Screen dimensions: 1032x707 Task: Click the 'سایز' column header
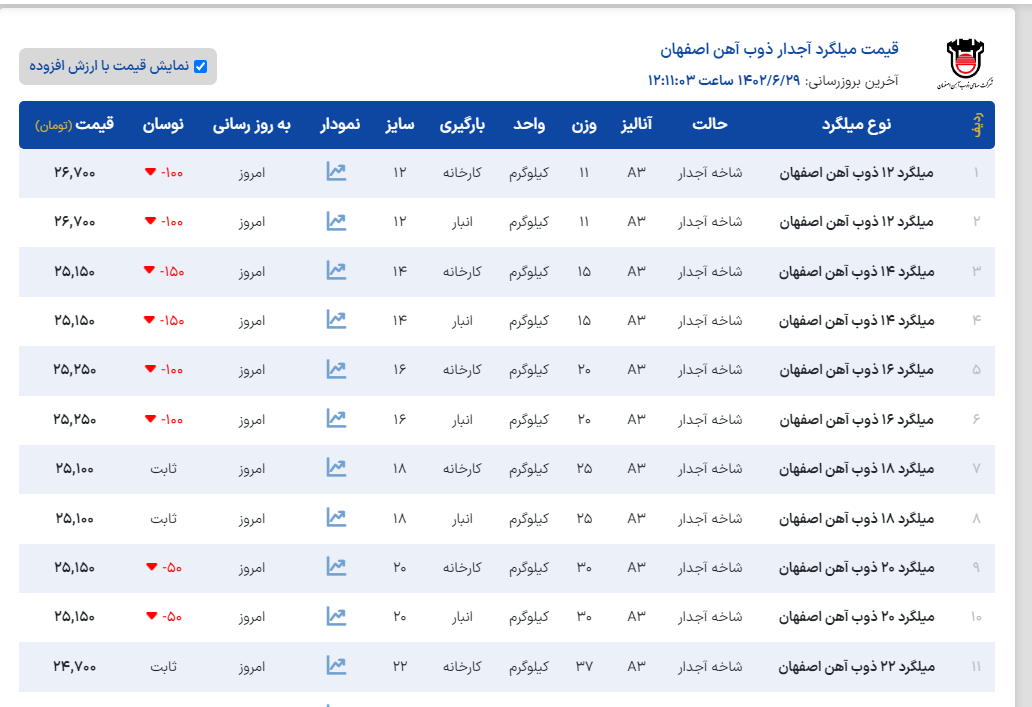[400, 125]
